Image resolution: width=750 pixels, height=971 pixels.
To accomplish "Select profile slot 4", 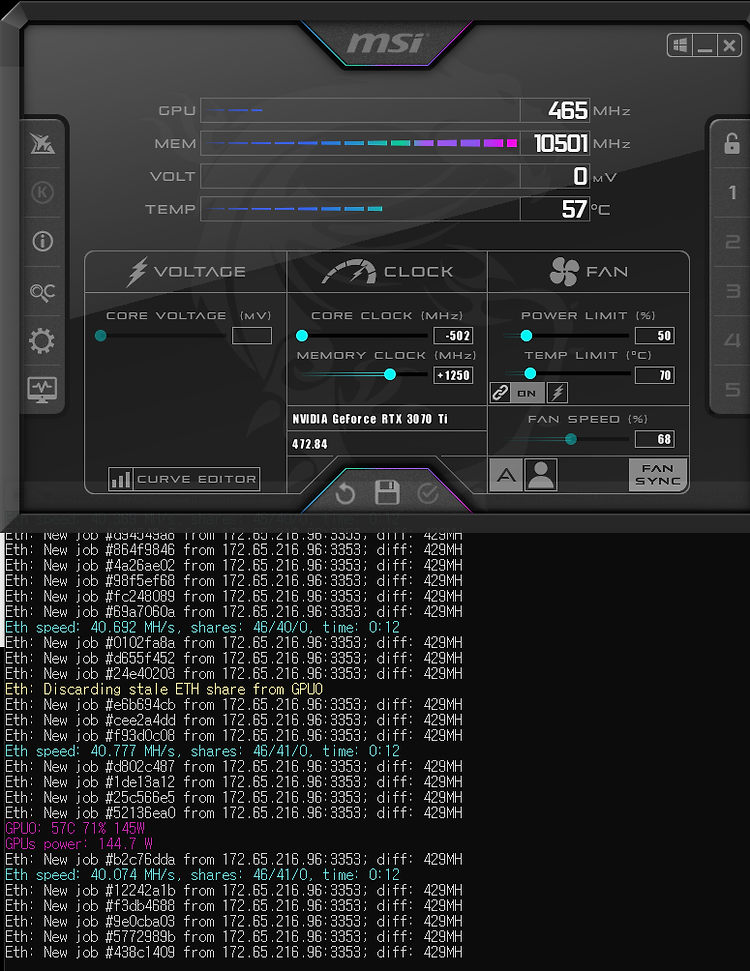I will pyautogui.click(x=732, y=340).
